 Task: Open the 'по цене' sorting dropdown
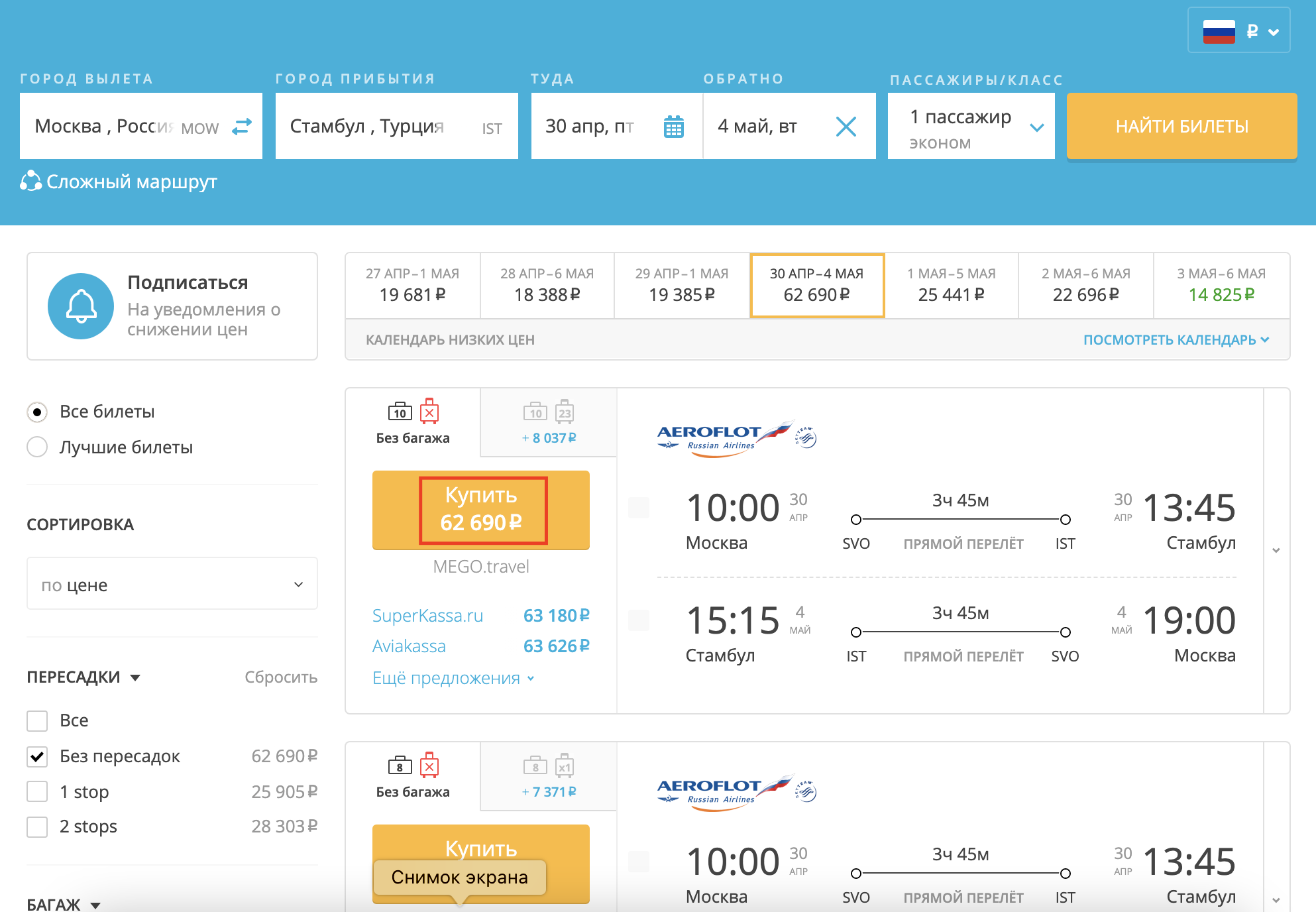click(172, 584)
